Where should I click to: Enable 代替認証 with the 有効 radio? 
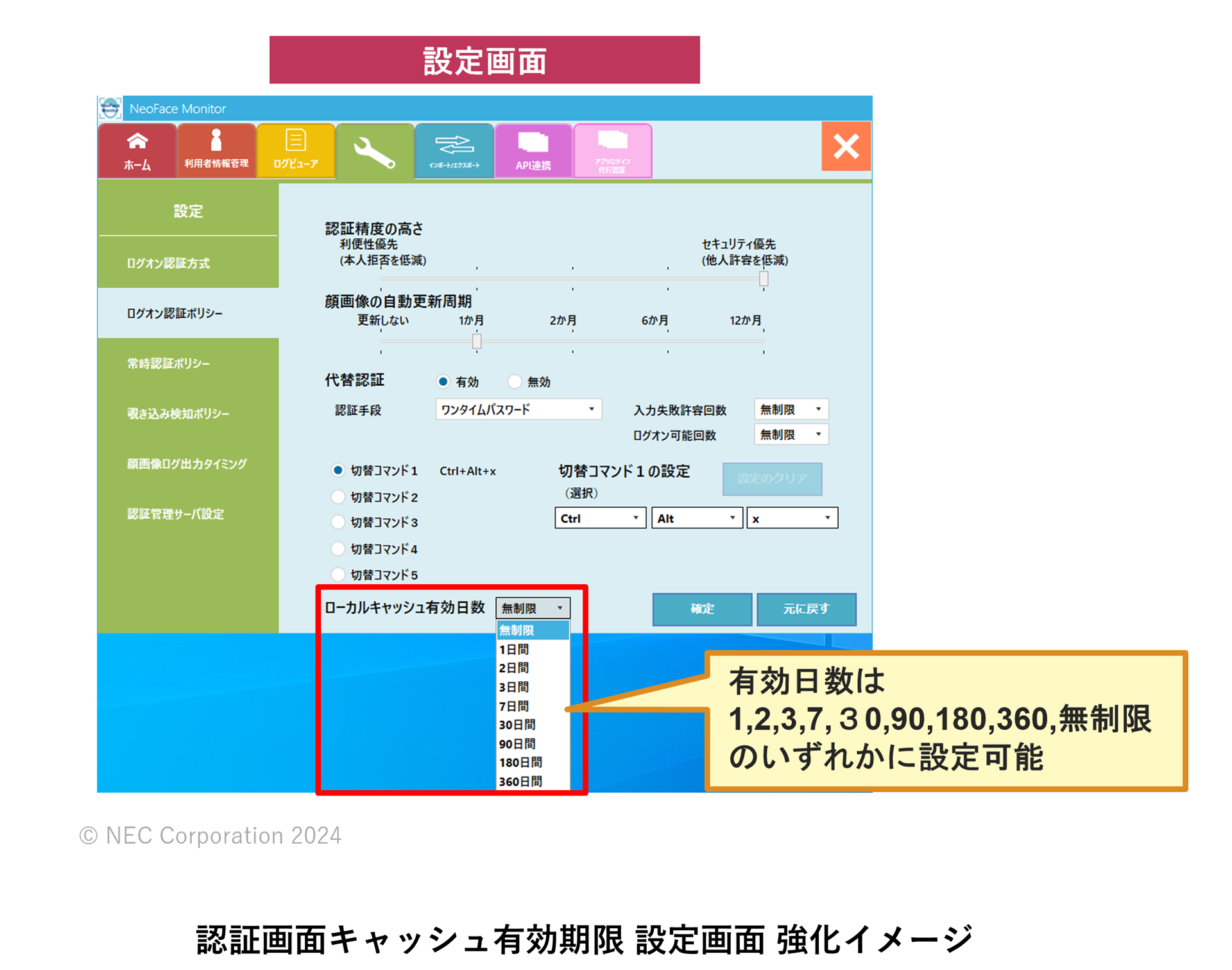(443, 381)
